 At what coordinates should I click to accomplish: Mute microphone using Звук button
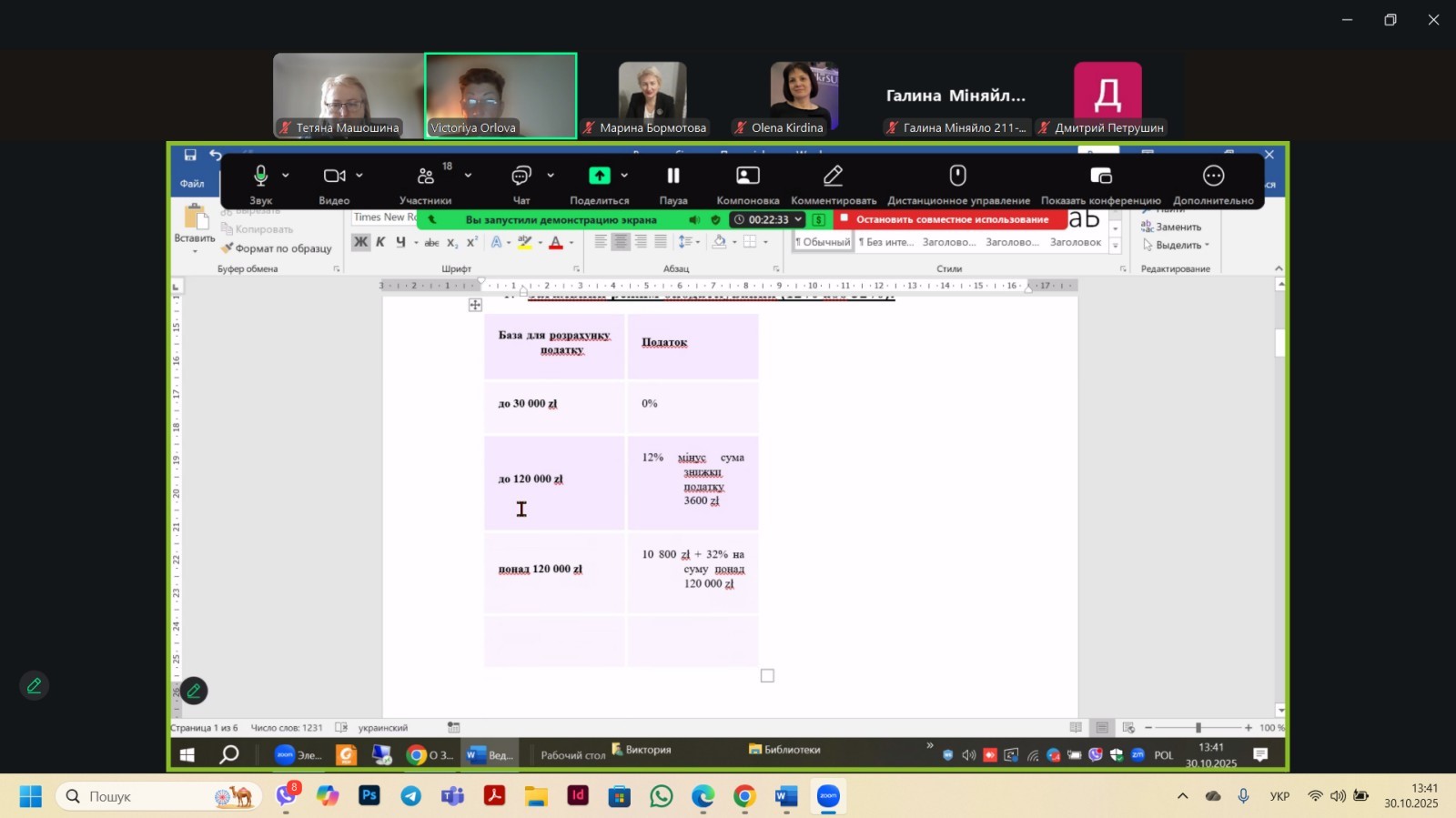[x=260, y=177]
